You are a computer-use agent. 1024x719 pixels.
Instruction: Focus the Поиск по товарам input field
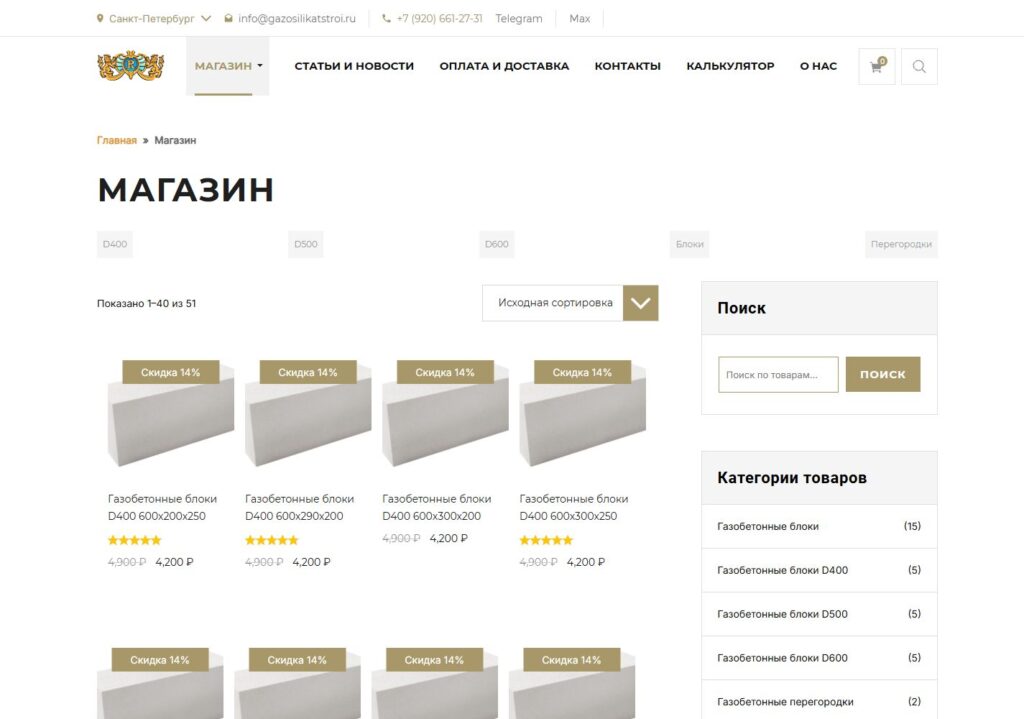778,374
